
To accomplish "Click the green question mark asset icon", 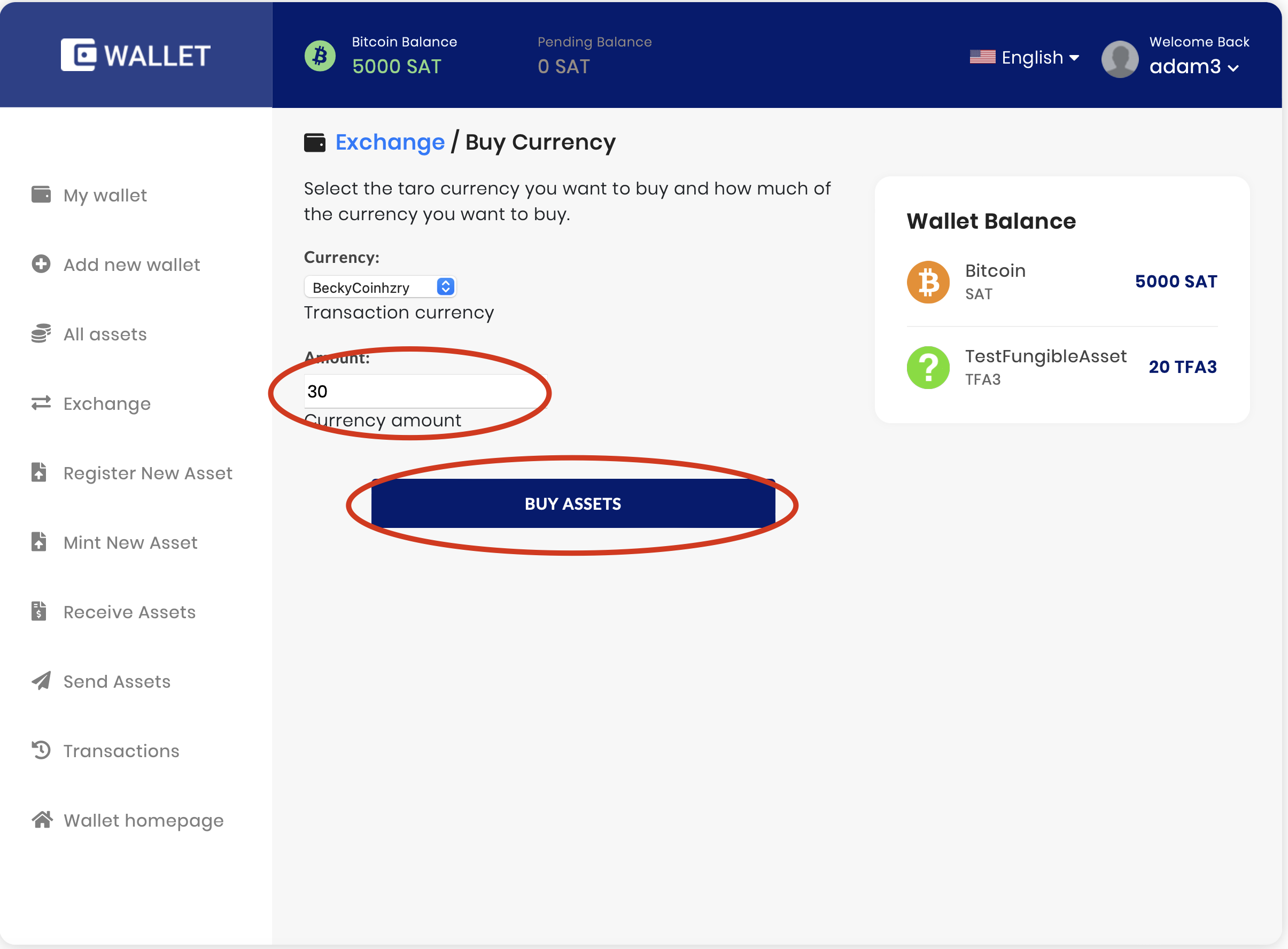I will click(x=928, y=368).
